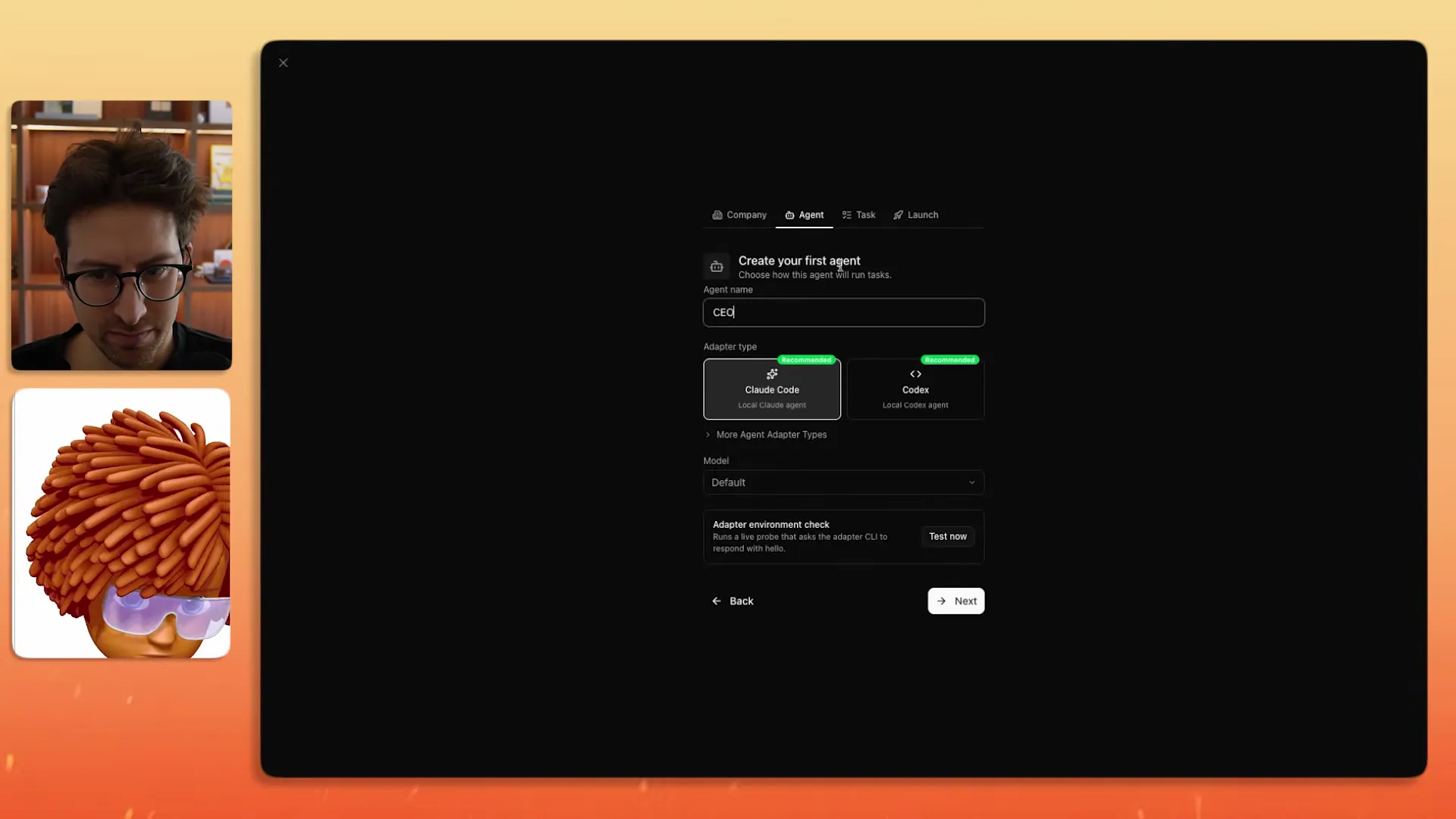1456x819 pixels.
Task: Go Back to the previous step
Action: click(x=733, y=601)
